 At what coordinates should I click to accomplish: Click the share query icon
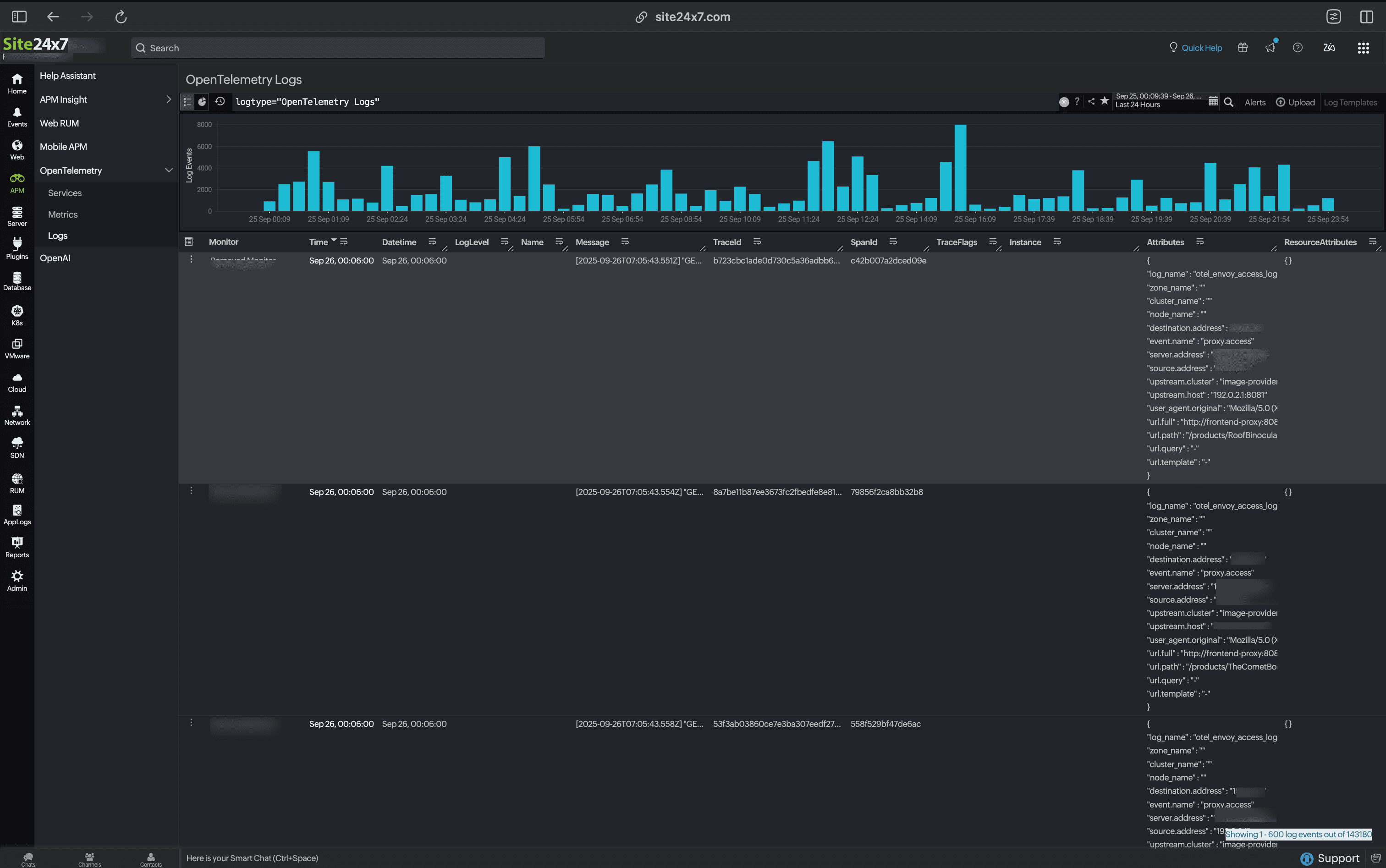[x=1091, y=102]
